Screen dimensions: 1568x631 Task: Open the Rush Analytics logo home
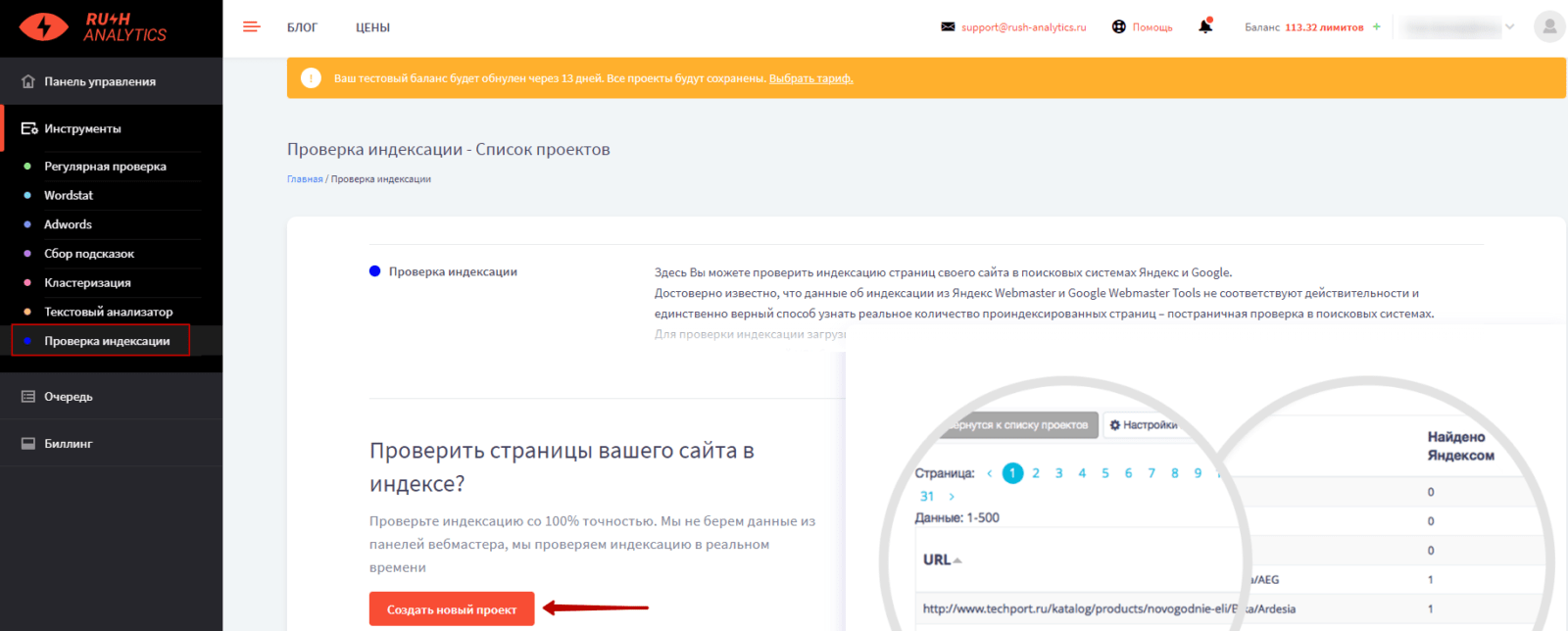point(93,27)
